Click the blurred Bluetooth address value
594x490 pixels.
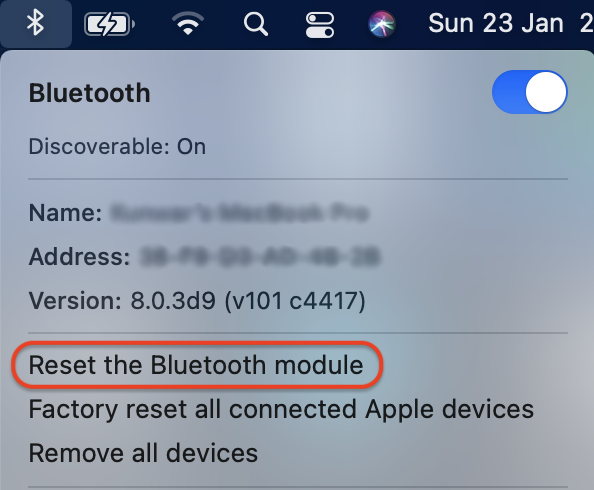point(260,257)
